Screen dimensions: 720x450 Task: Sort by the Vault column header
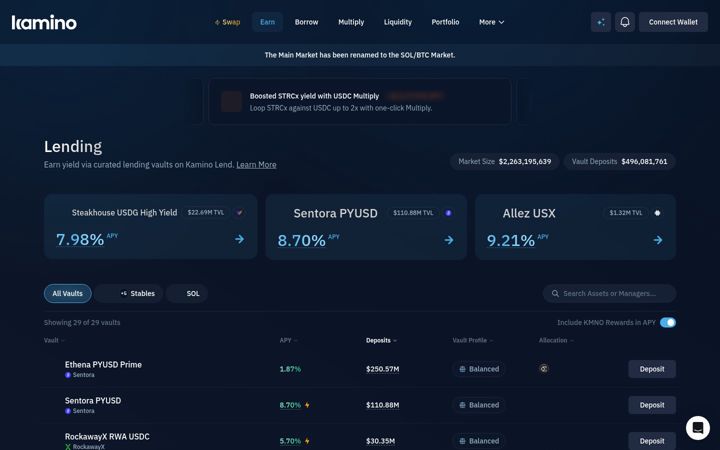(x=54, y=340)
